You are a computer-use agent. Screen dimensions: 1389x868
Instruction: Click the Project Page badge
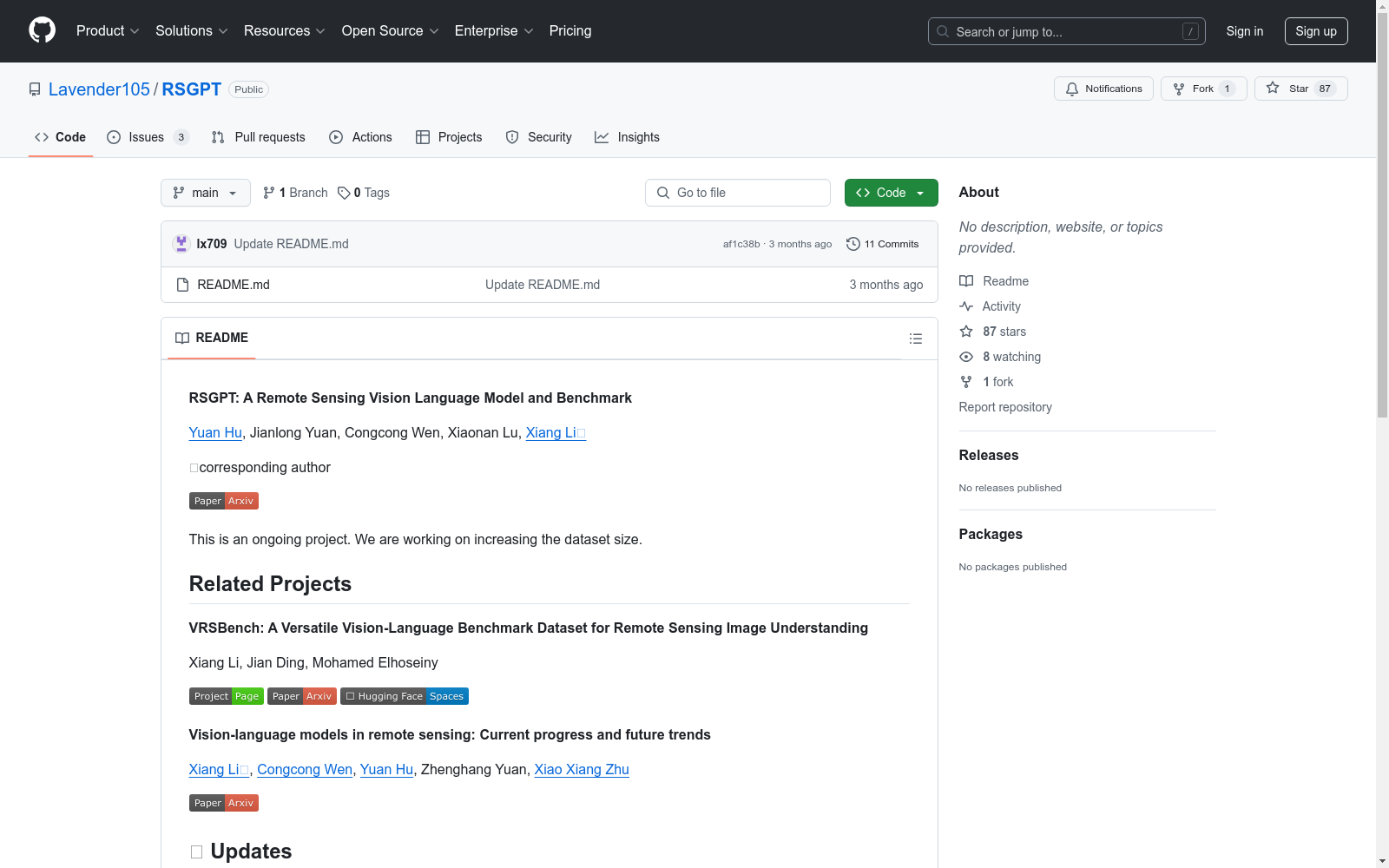[x=227, y=696]
